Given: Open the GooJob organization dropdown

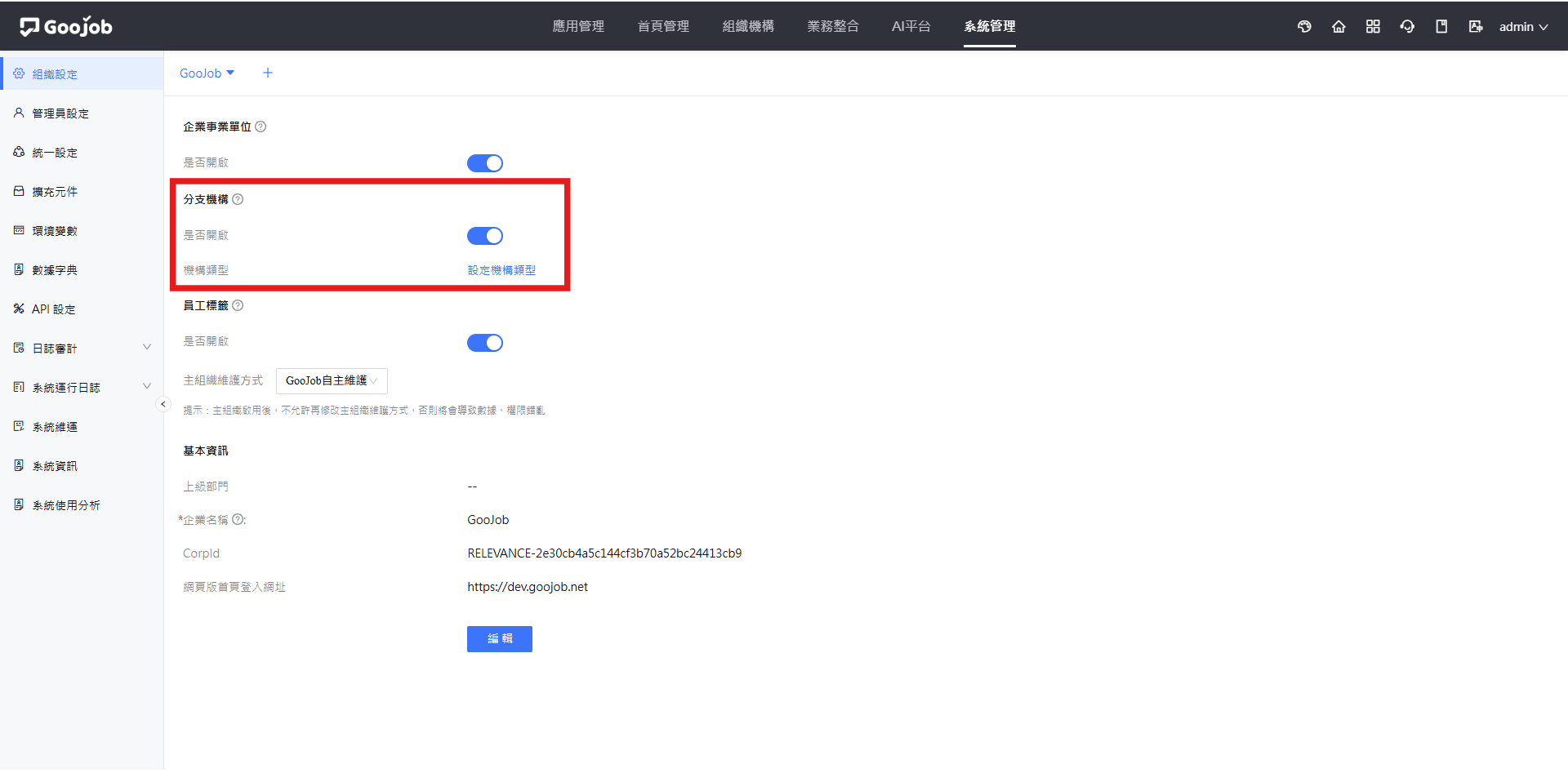Looking at the screenshot, I should pyautogui.click(x=207, y=73).
